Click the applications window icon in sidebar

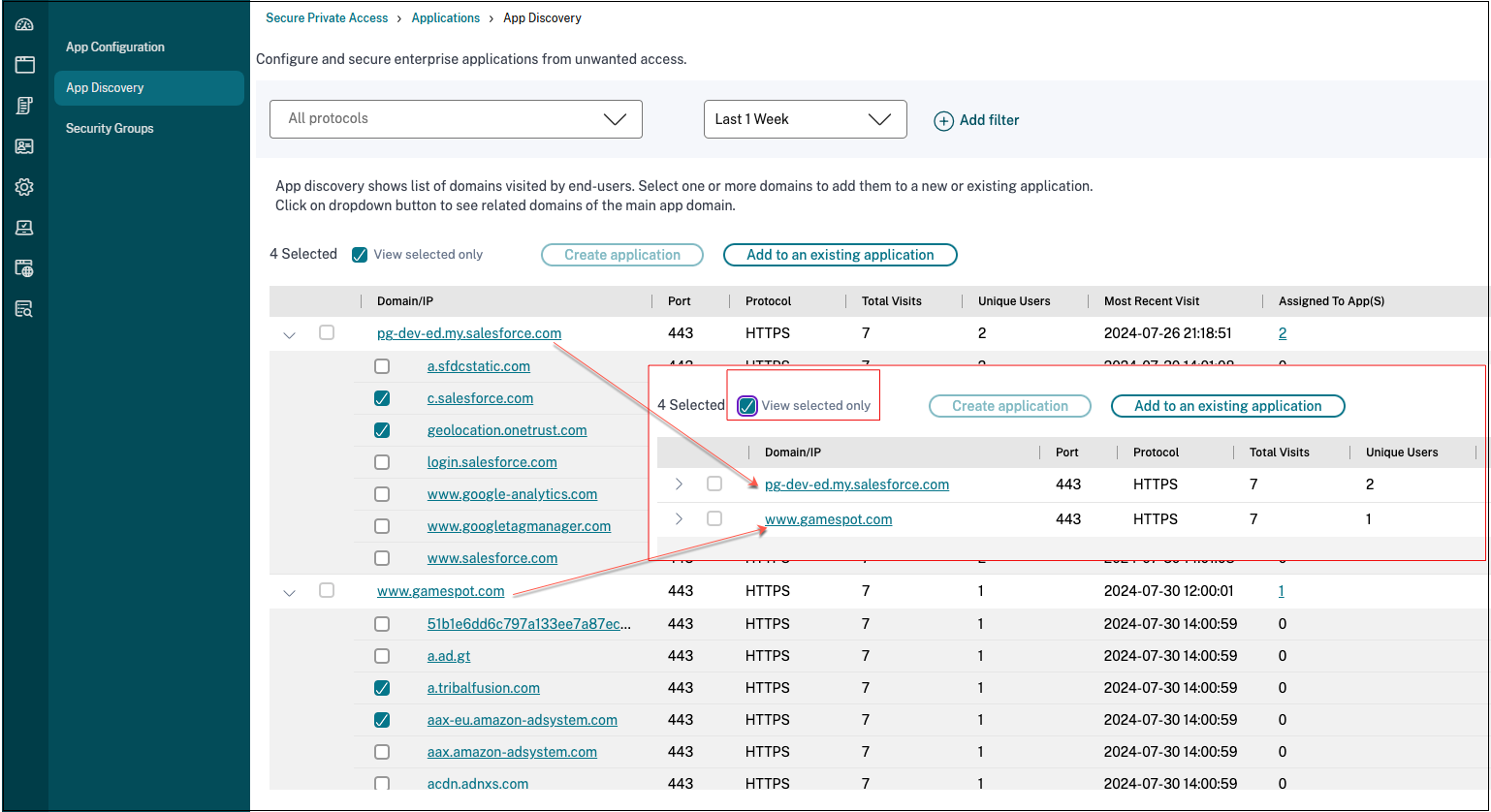click(24, 65)
